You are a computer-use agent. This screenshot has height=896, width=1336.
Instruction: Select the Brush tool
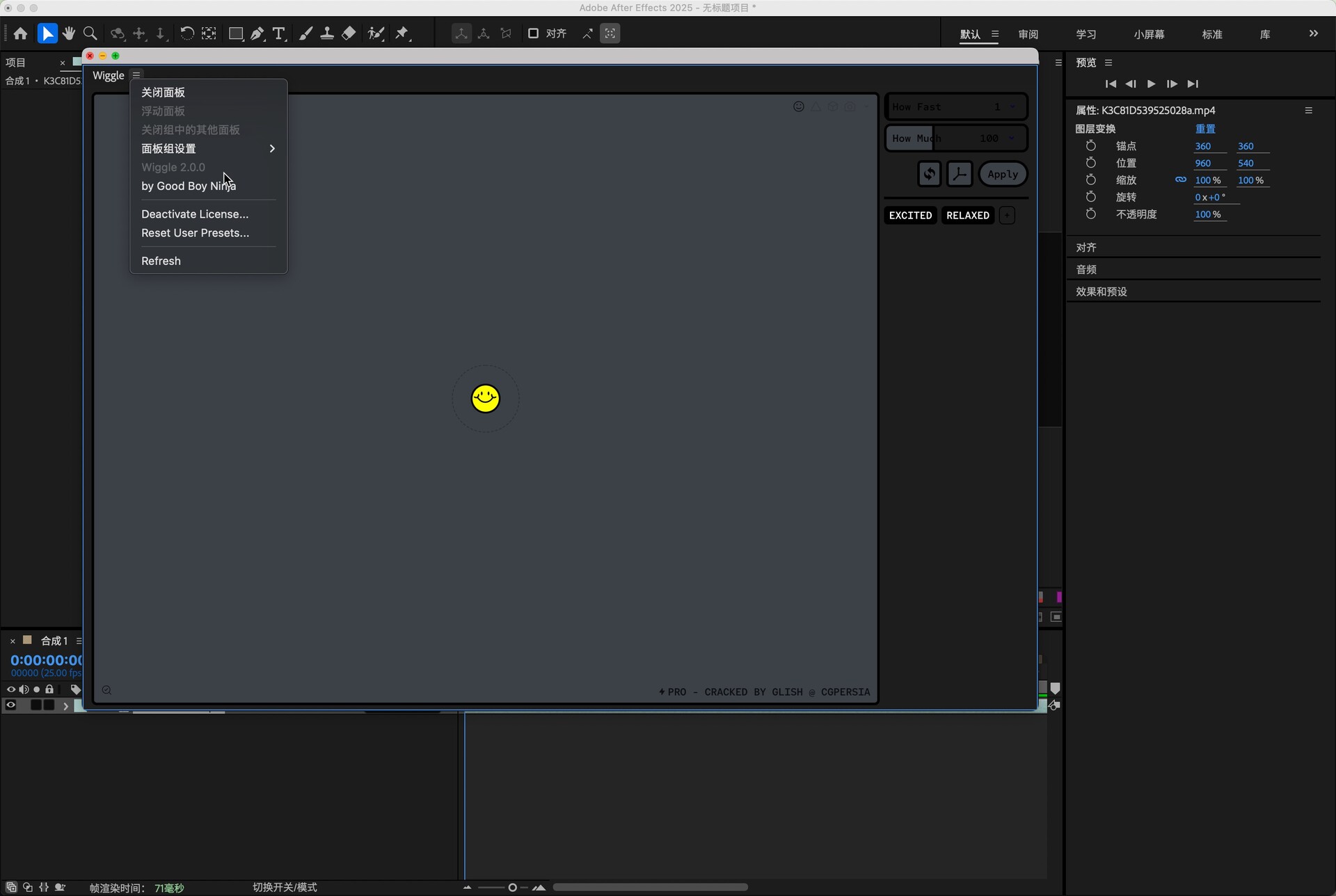tap(305, 33)
